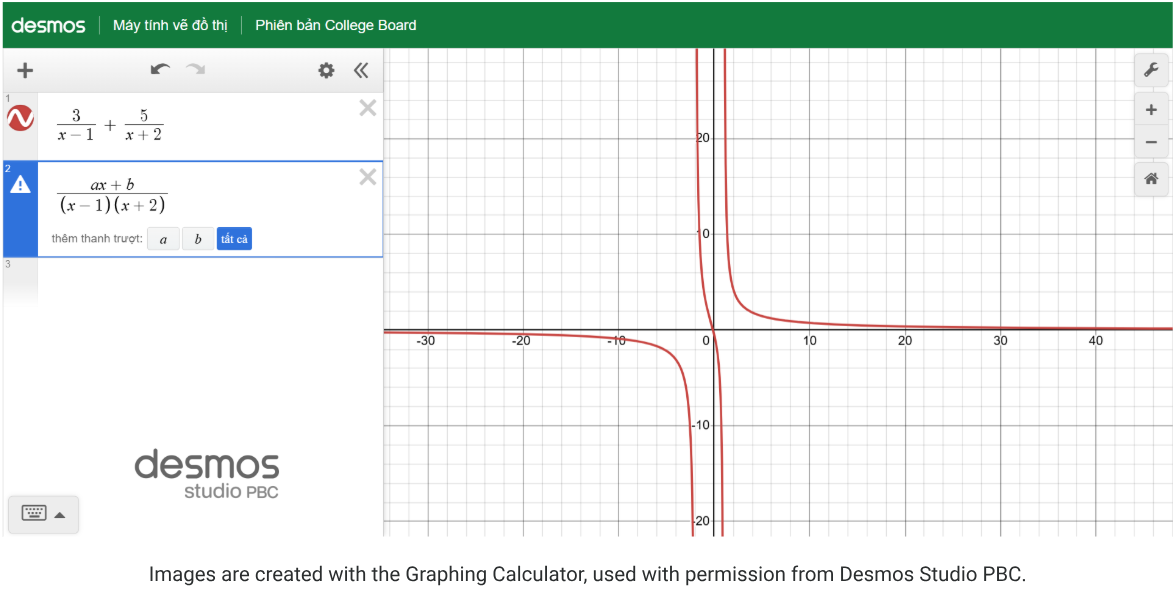Zoom in on the graph
The width and height of the screenshot is (1174, 595).
1151,110
